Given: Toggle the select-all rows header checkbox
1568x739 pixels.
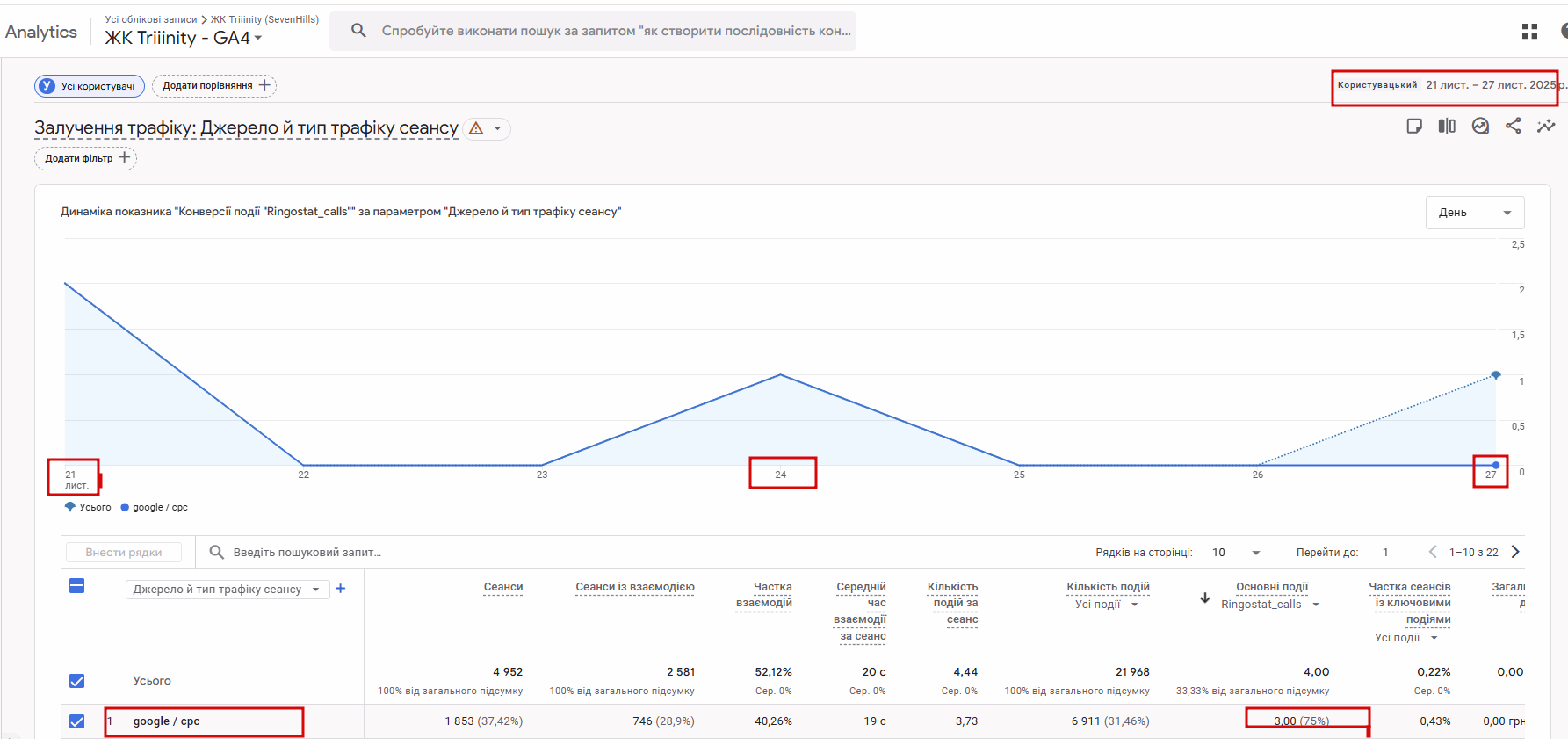Looking at the screenshot, I should [77, 586].
